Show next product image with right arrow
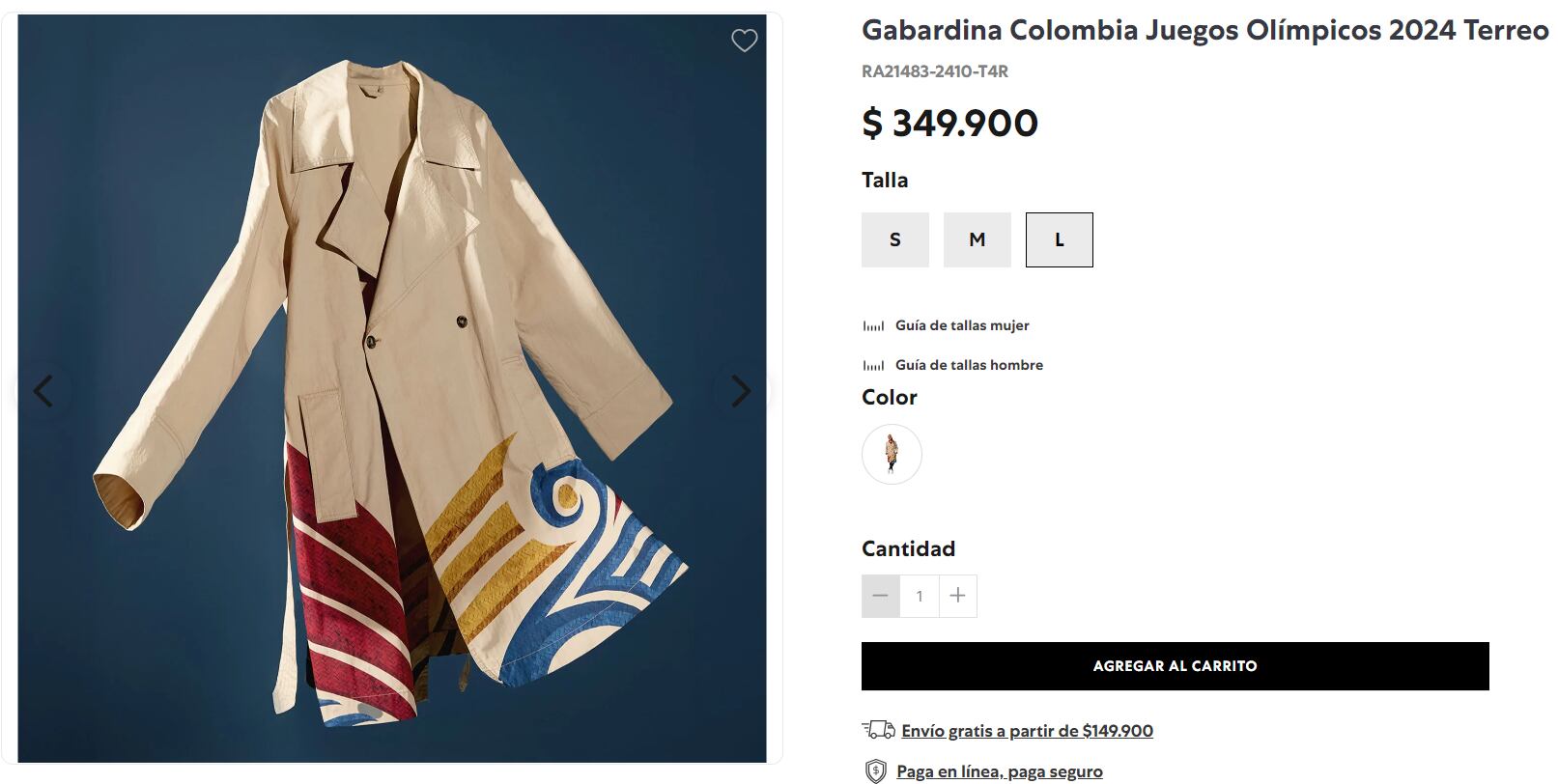 coord(741,391)
